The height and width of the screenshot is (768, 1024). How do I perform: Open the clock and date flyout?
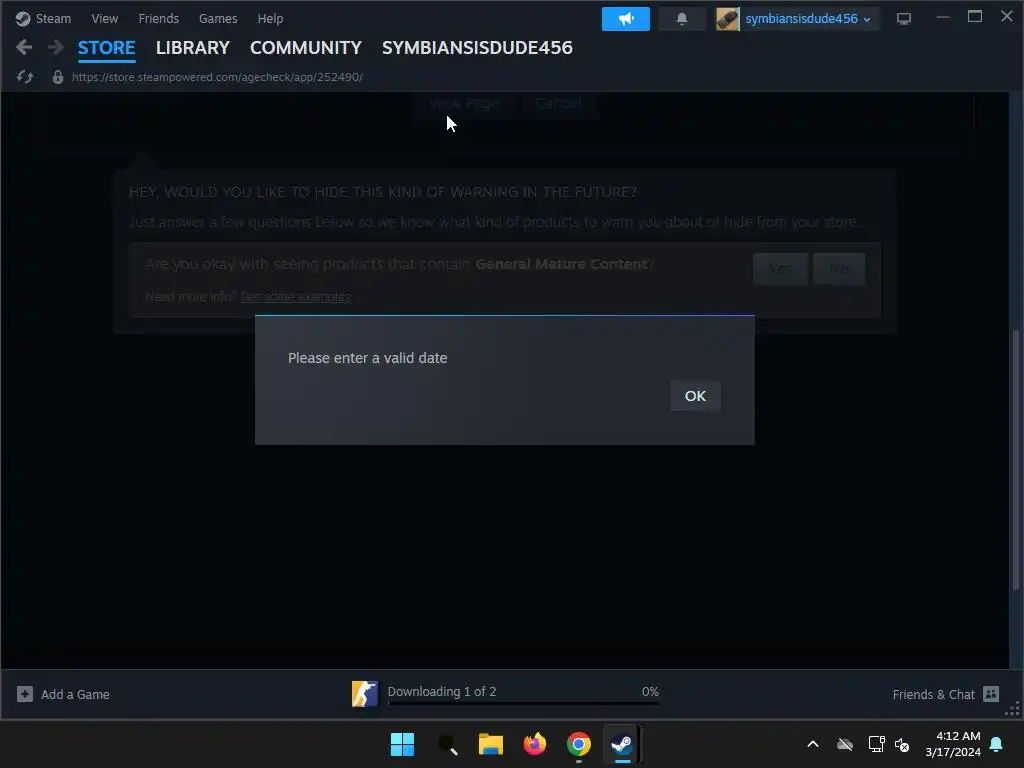pyautogui.click(x=953, y=744)
